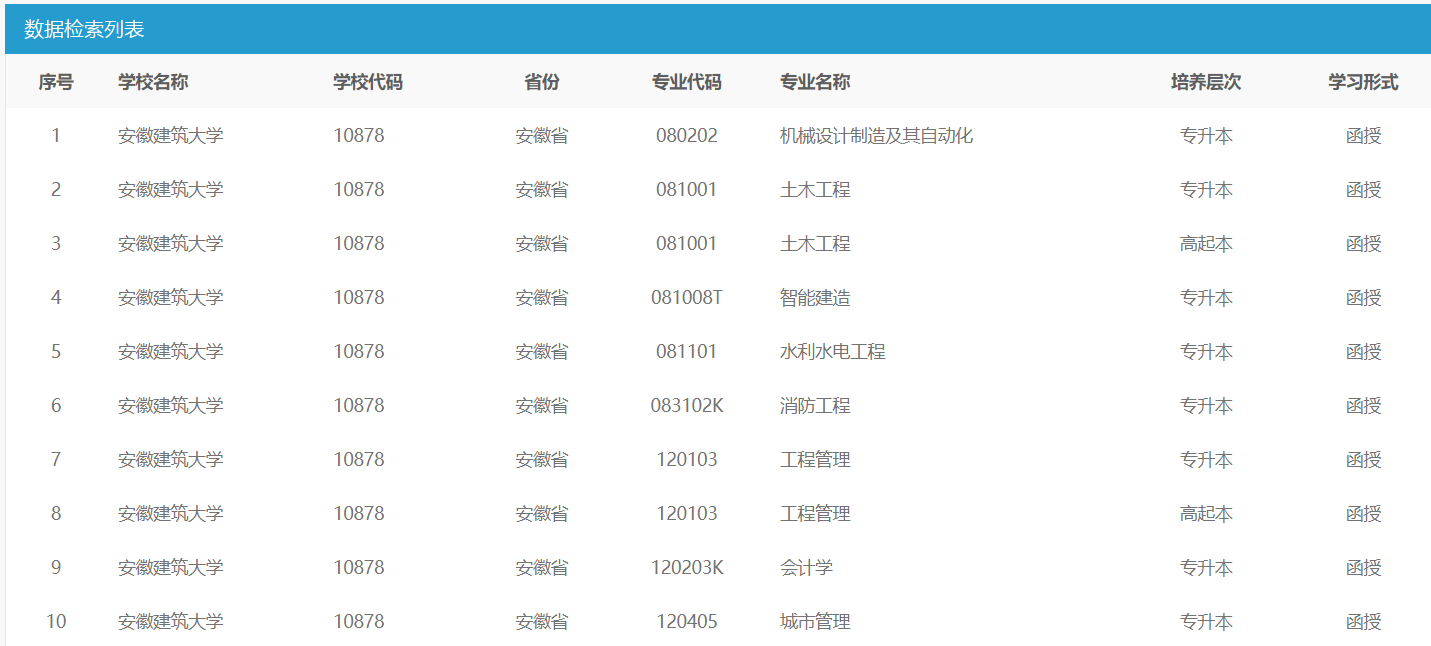Select school code 10878 in the 消防工程 row
Viewport: 1431px width, 646px height.
click(x=359, y=405)
